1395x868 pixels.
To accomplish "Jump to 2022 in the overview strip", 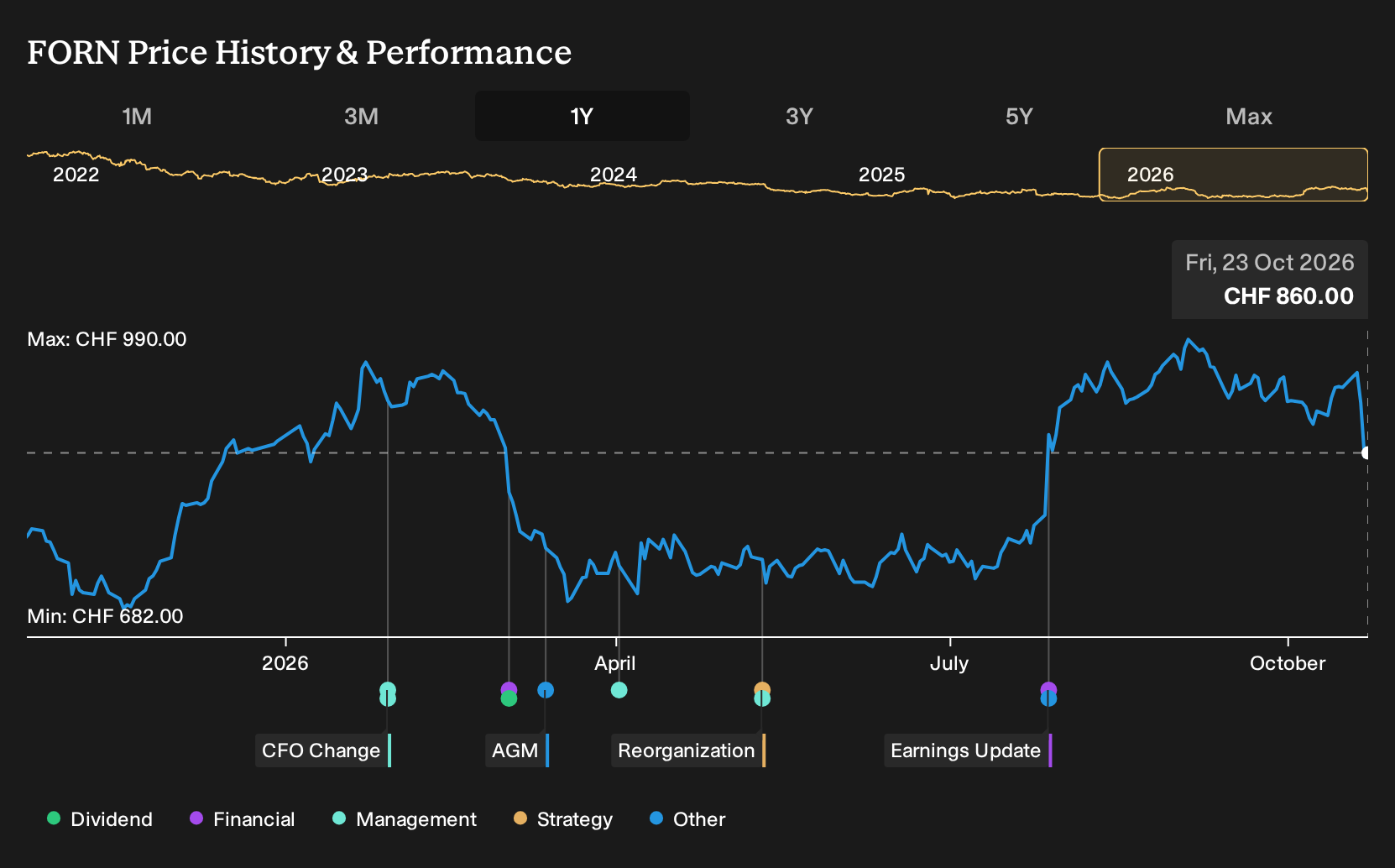I will point(76,175).
